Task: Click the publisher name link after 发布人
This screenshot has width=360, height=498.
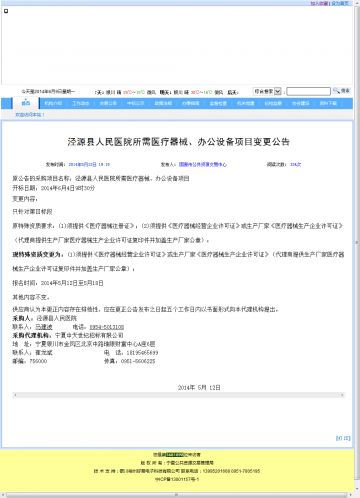Action: [203, 164]
